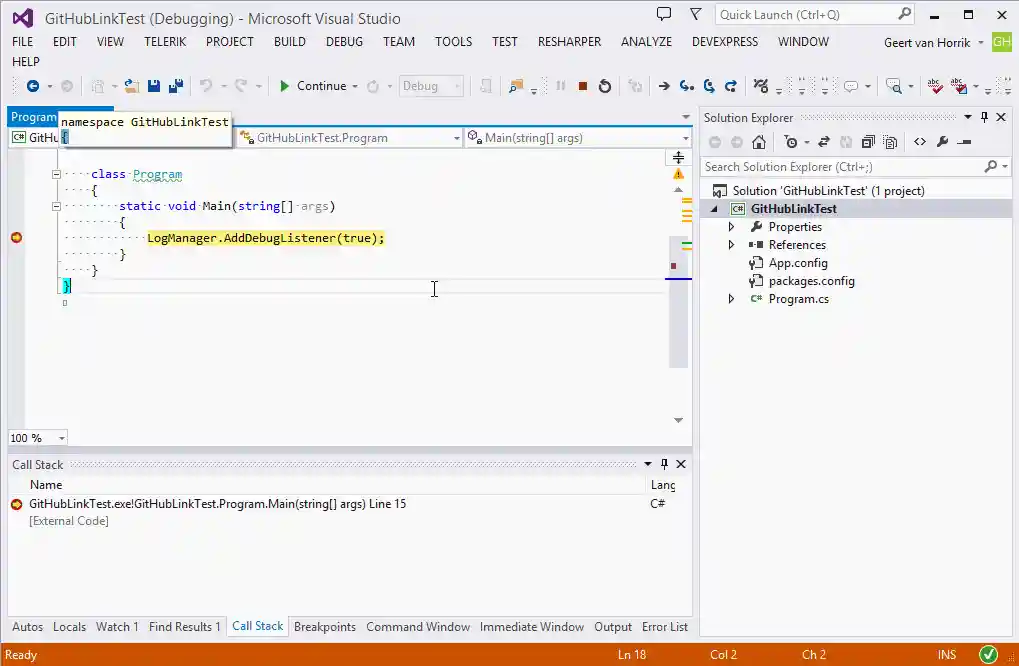Toggle Show All Files in Solution Explorer
The image size is (1019, 666).
click(x=890, y=141)
